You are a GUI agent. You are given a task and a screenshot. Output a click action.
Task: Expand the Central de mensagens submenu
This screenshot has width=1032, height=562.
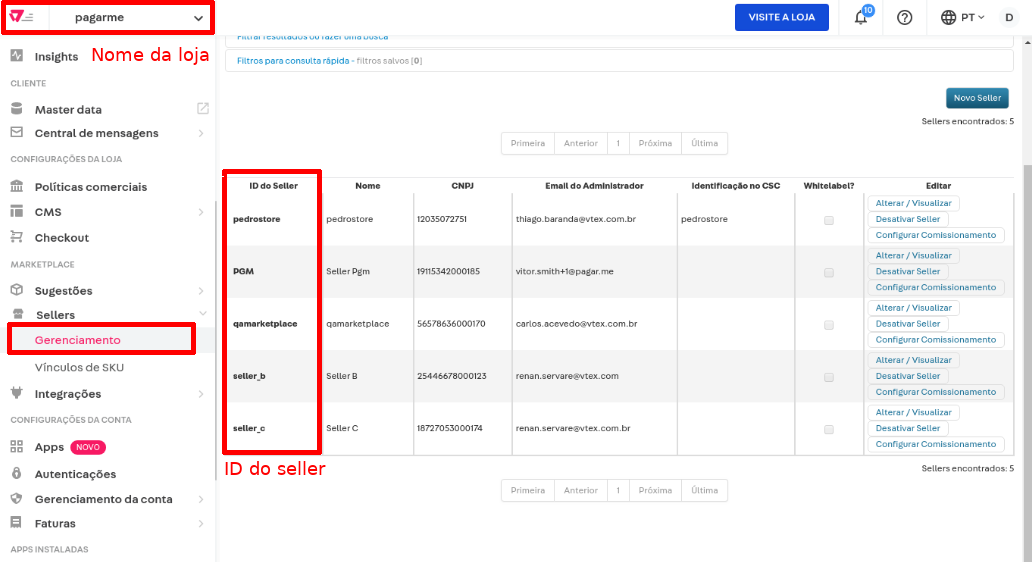point(201,133)
